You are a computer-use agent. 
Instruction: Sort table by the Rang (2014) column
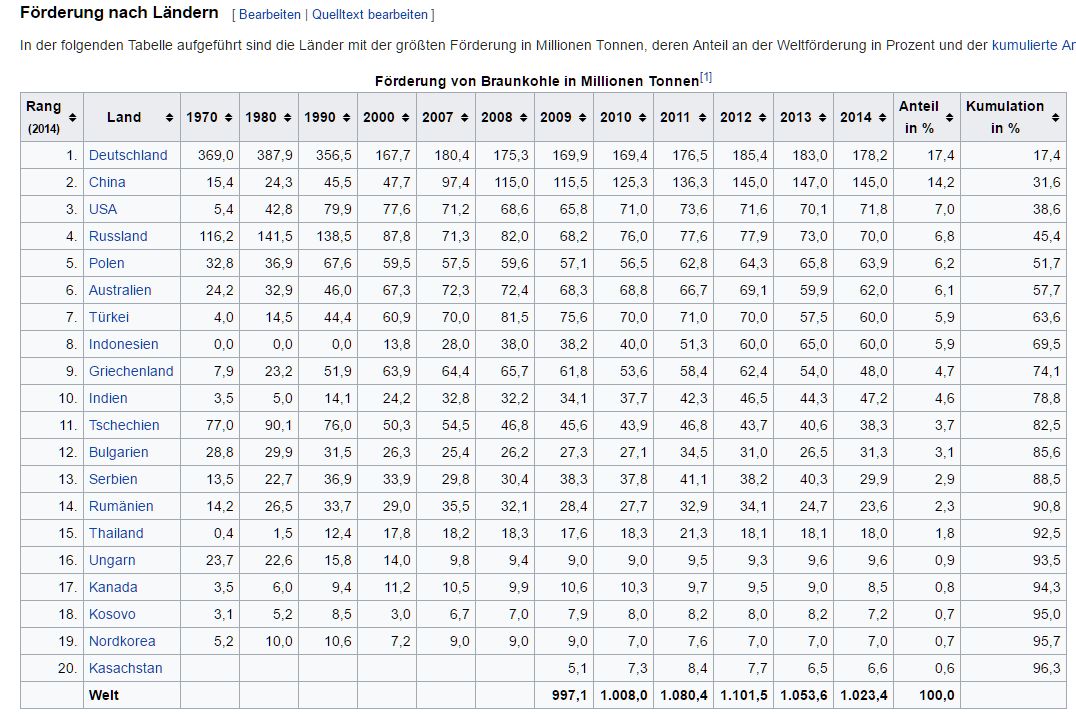pyautogui.click(x=74, y=118)
